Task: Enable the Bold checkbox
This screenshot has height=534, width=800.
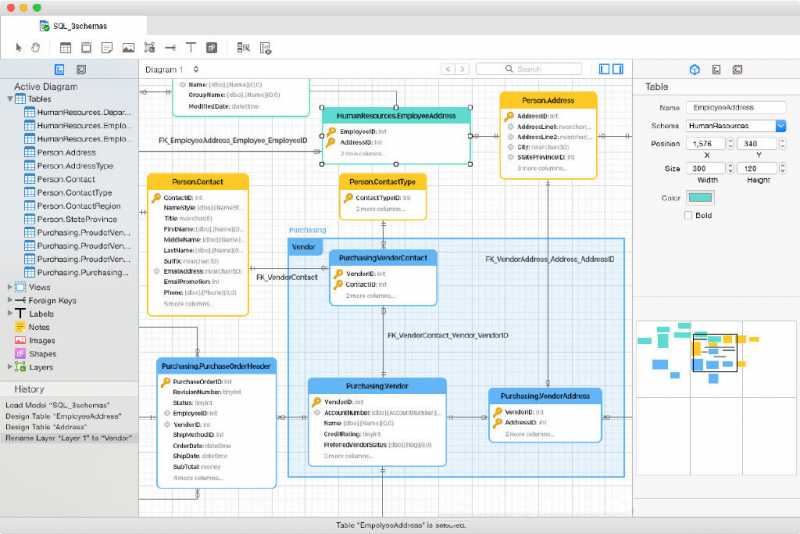Action: tap(689, 215)
